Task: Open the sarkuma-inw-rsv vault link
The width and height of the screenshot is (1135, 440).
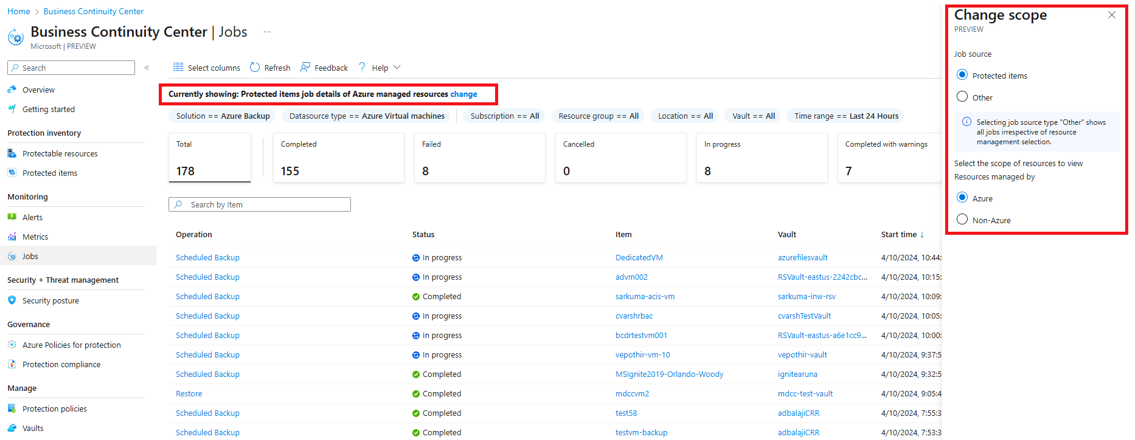Action: click(x=809, y=297)
